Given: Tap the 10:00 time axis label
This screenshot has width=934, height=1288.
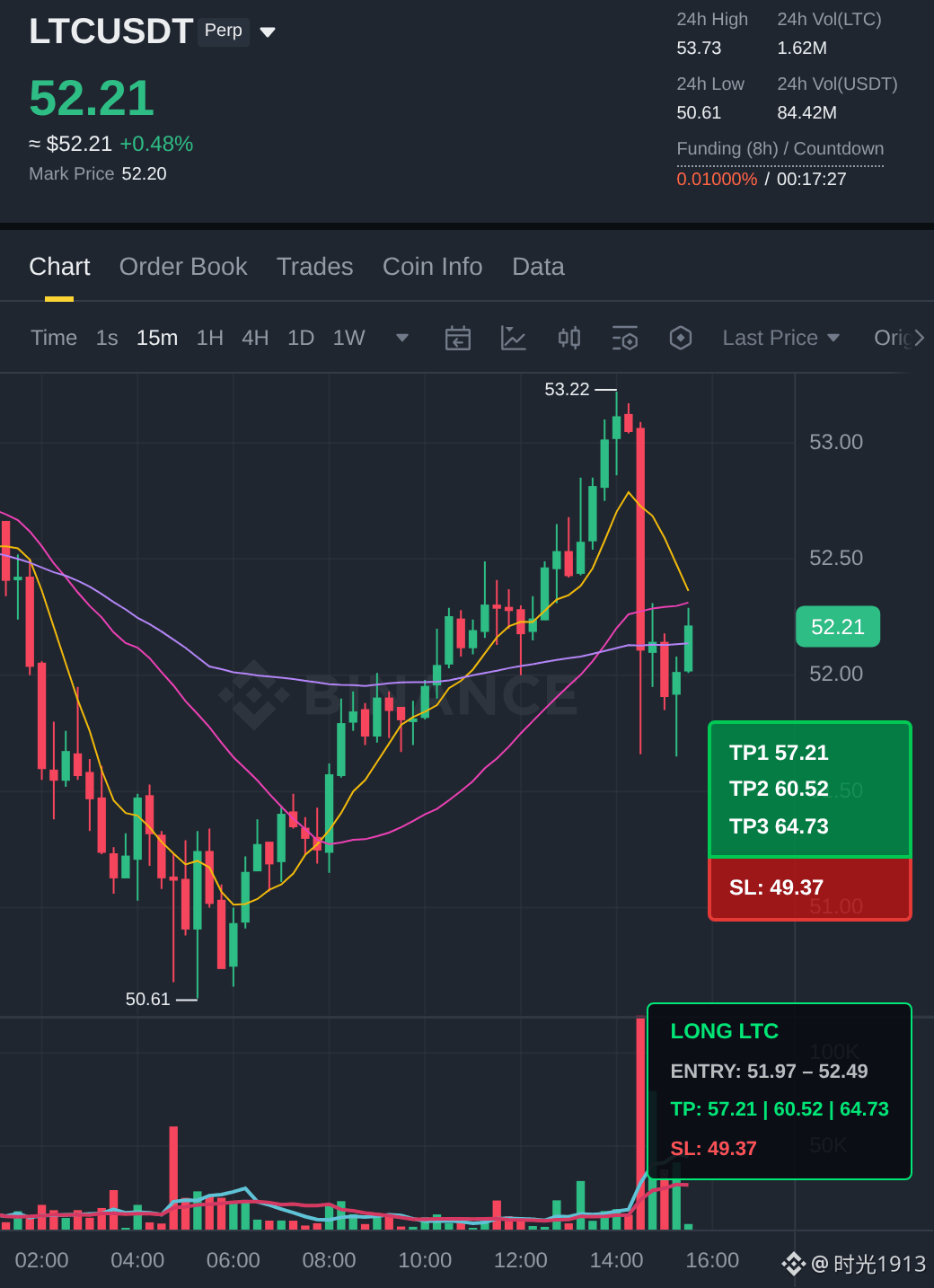Looking at the screenshot, I should [425, 1260].
